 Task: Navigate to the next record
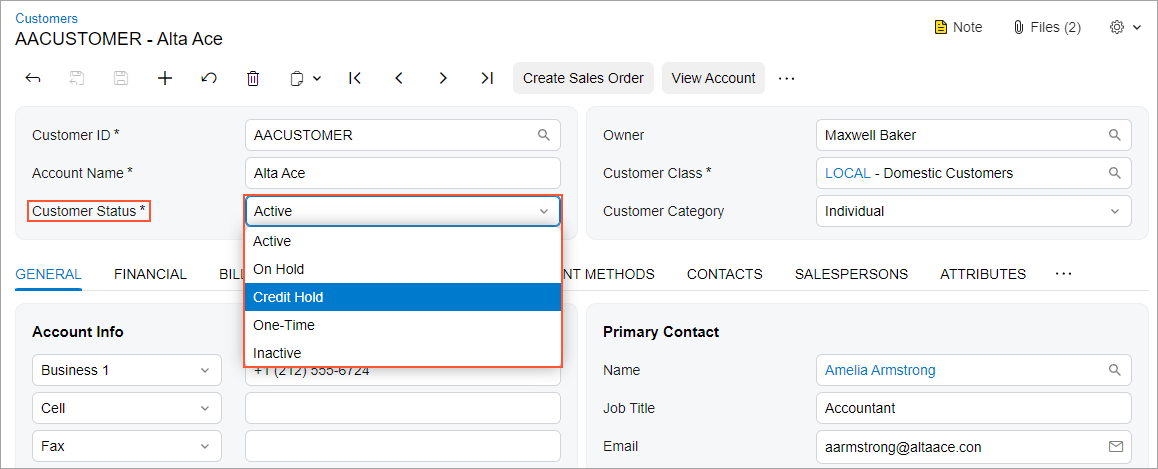(x=443, y=78)
